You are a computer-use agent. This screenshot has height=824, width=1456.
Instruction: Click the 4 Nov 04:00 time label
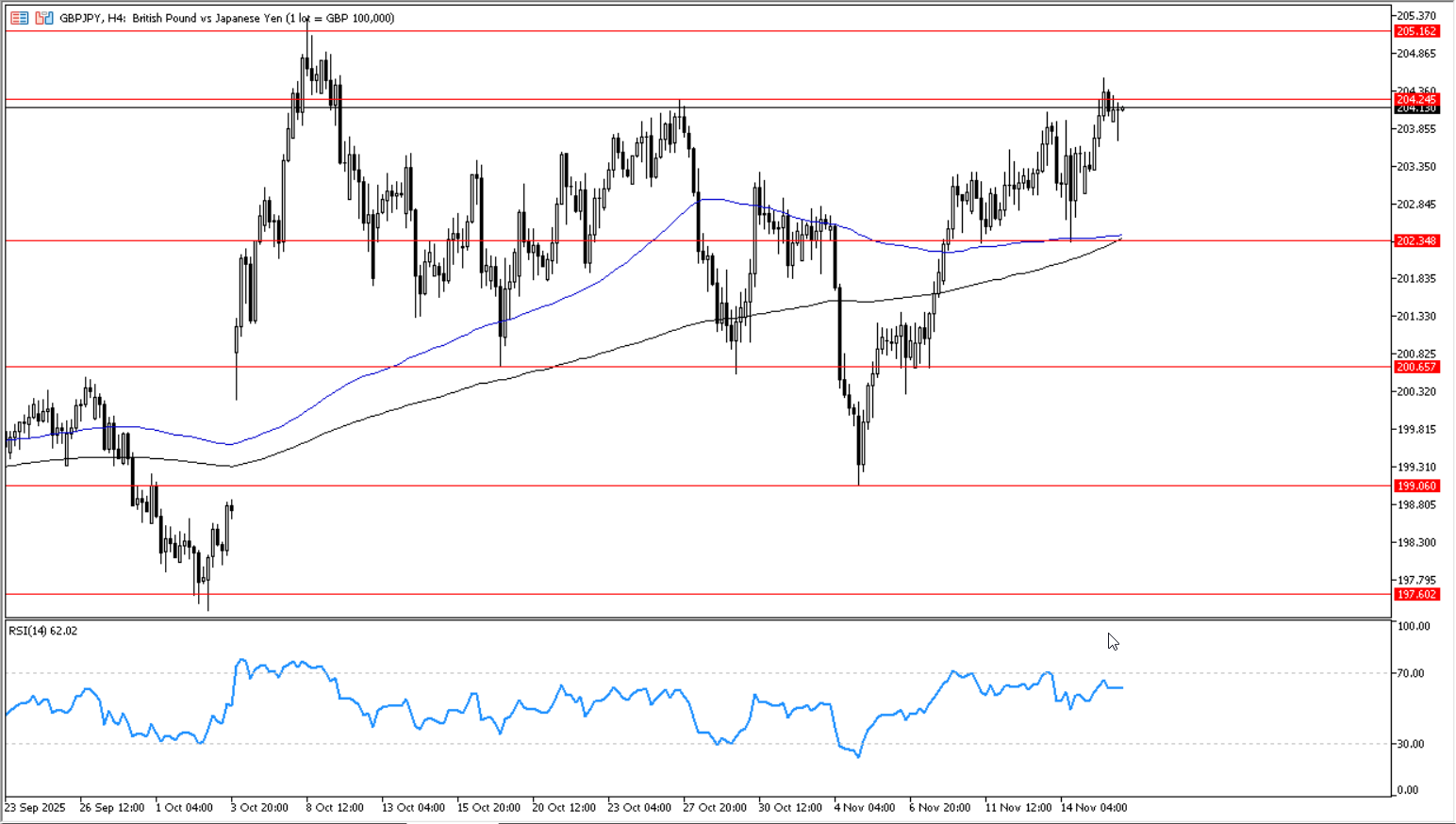pyautogui.click(x=865, y=808)
